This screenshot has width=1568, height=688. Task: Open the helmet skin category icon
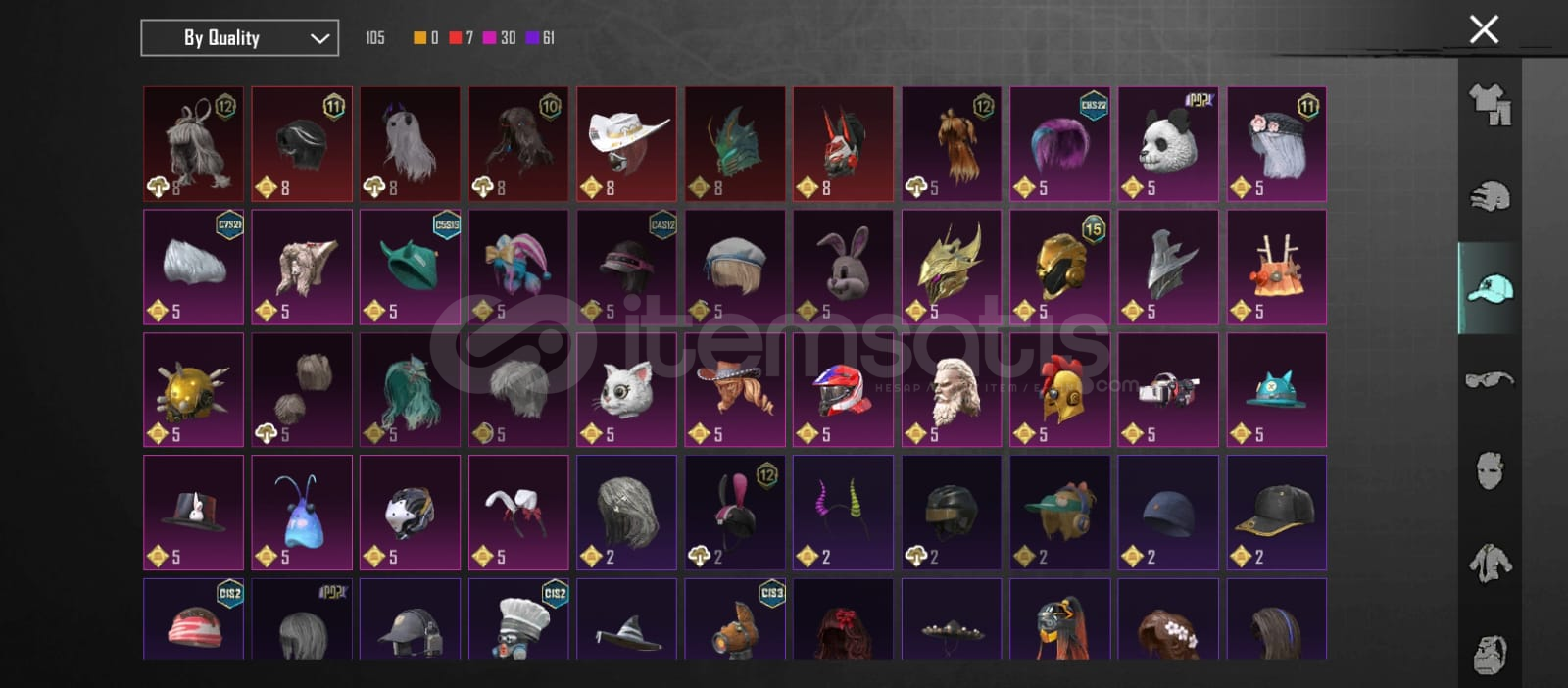1490,196
